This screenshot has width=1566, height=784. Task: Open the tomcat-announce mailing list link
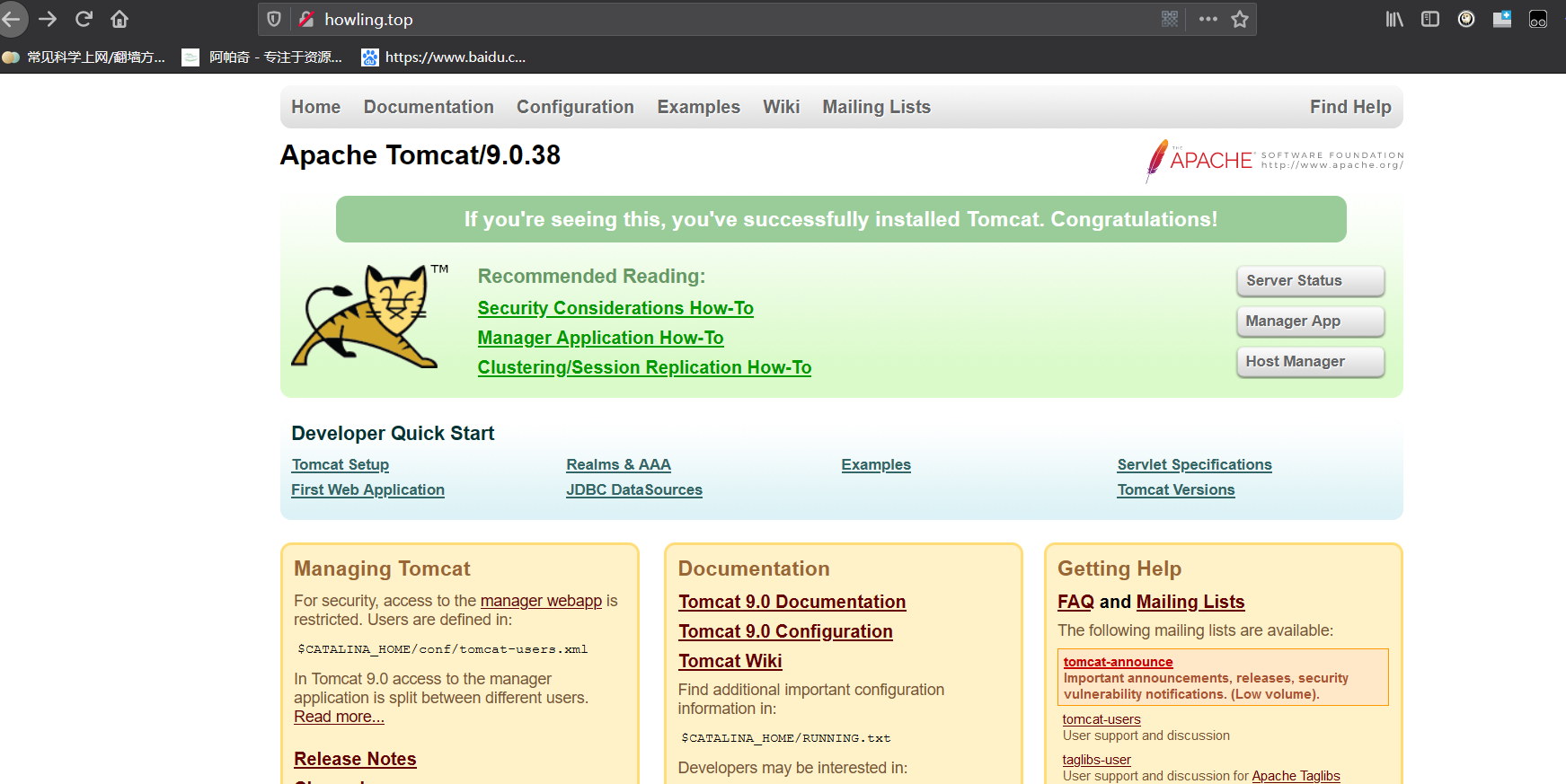click(x=1118, y=662)
